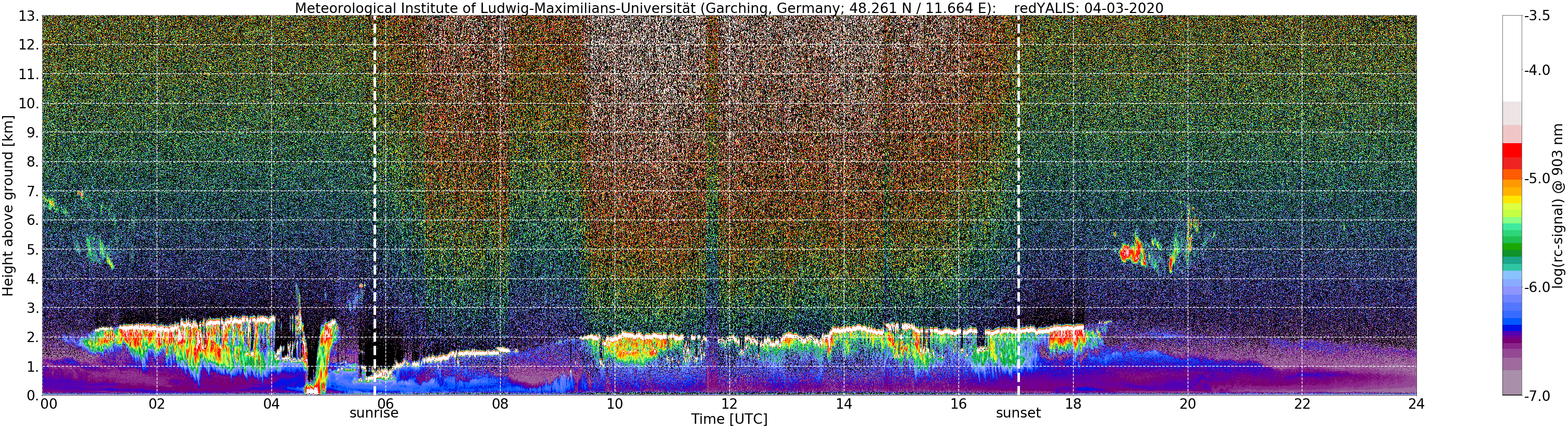
Task: Click the x-axis tick label "04"
Action: coord(271,404)
